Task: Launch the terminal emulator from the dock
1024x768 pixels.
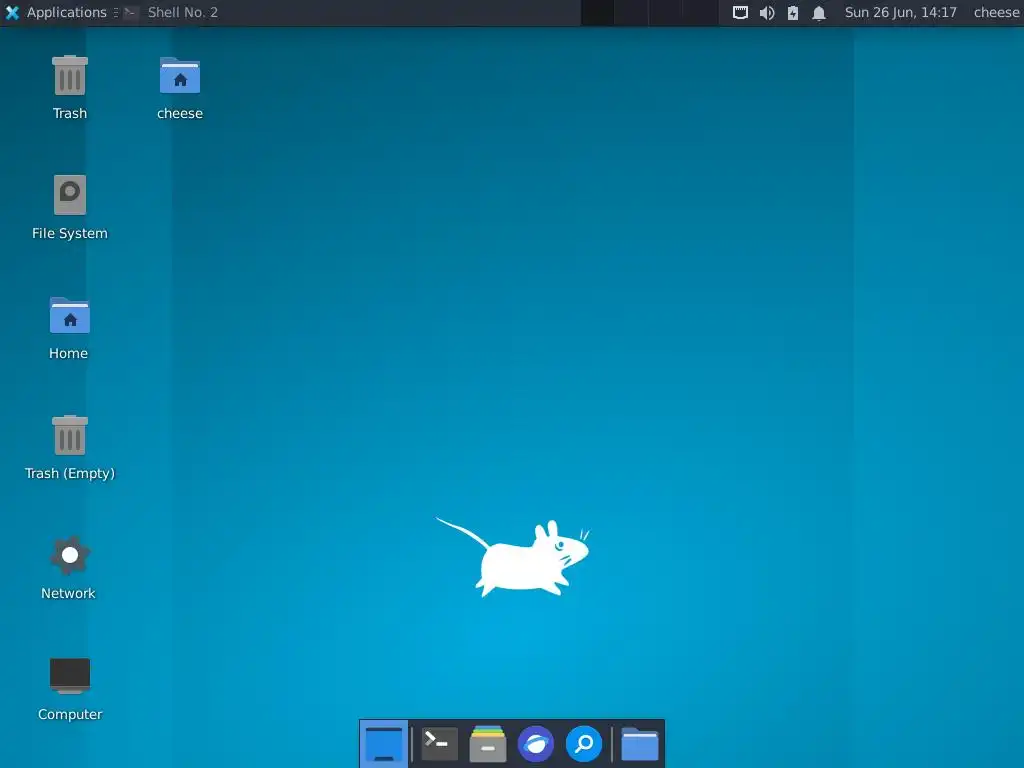Action: point(439,743)
